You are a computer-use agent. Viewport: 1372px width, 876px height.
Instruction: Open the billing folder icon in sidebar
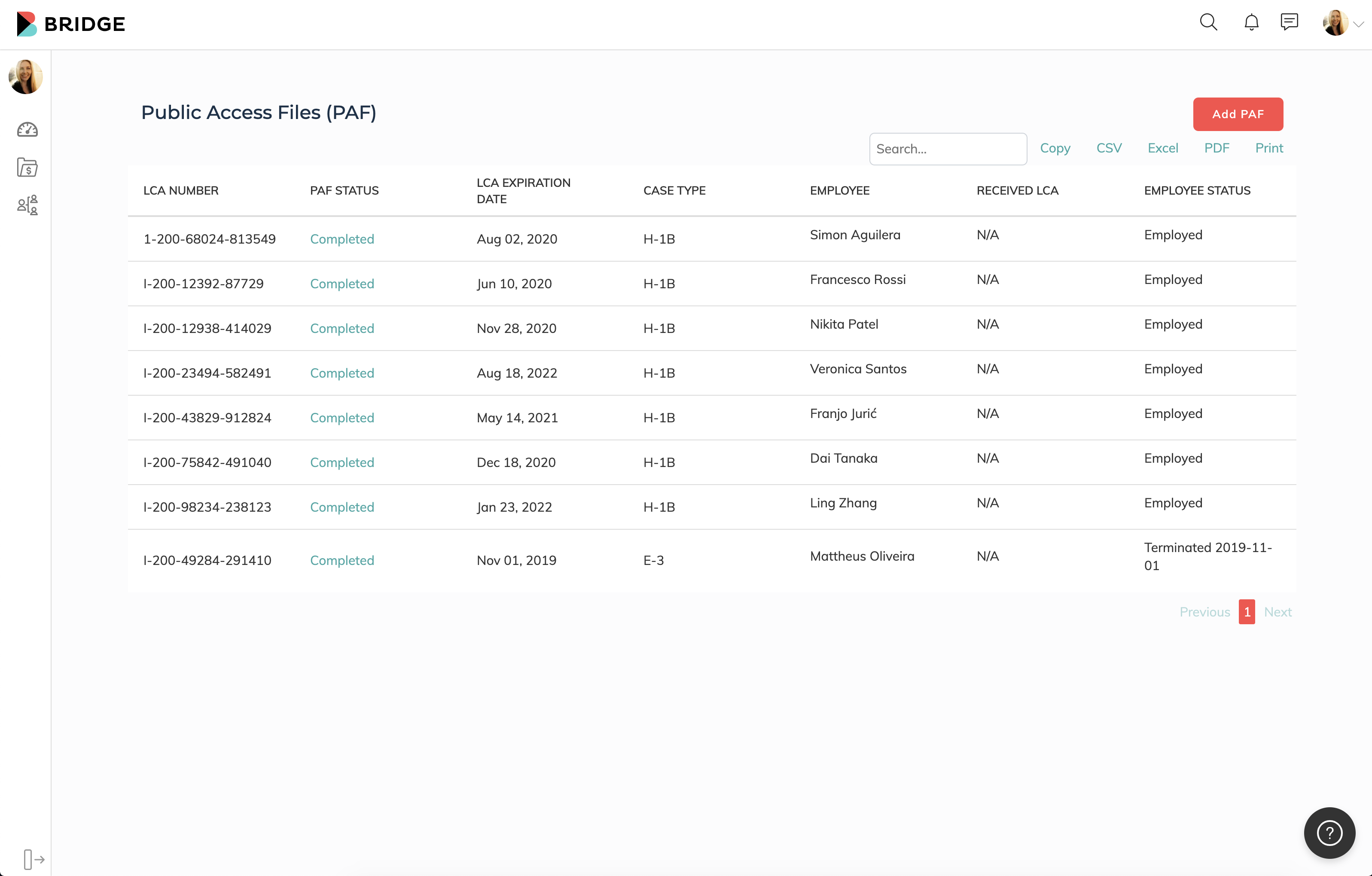pyautogui.click(x=27, y=168)
